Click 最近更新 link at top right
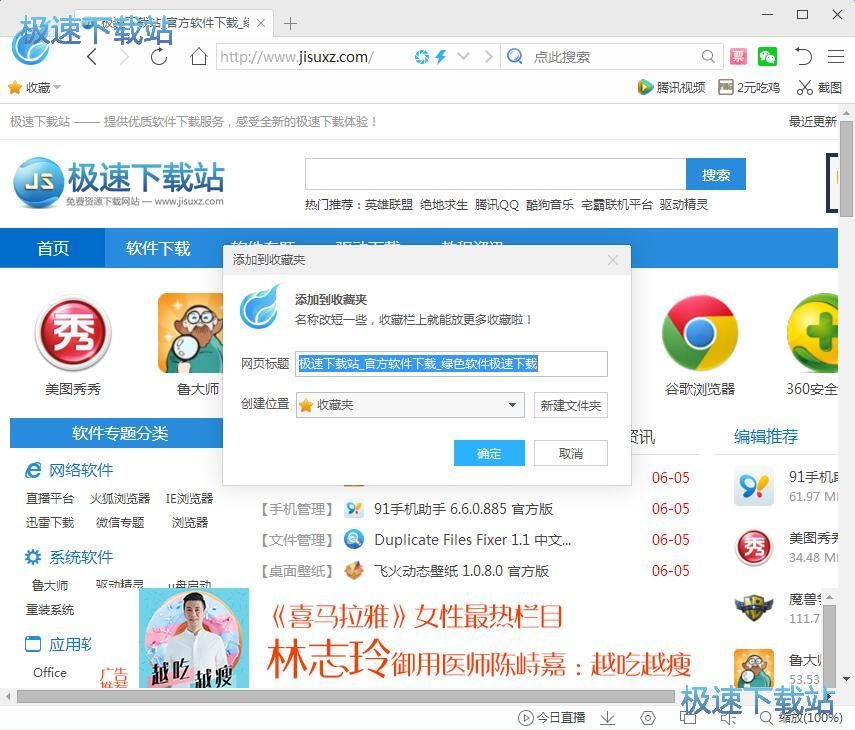The height and width of the screenshot is (730, 855). point(812,122)
